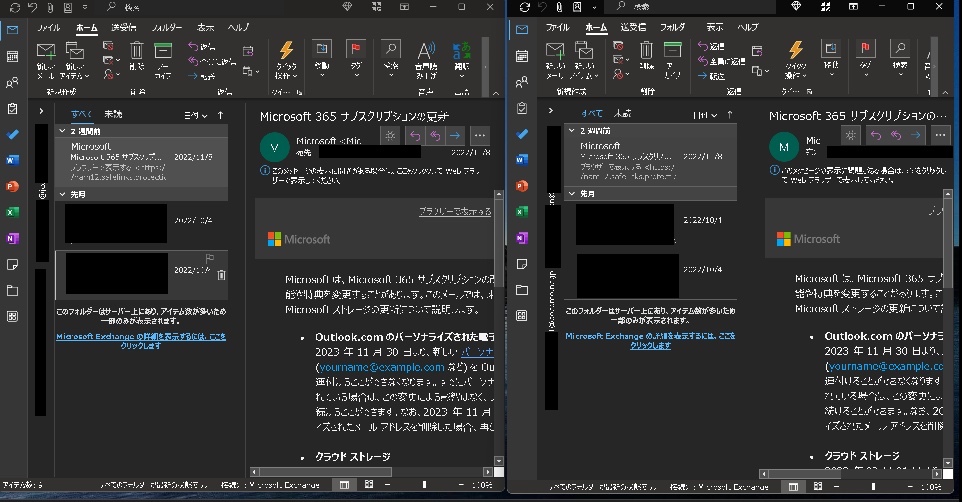
Task: Click Microsoft Exchange details link in right window
Action: pyautogui.click(x=650, y=341)
